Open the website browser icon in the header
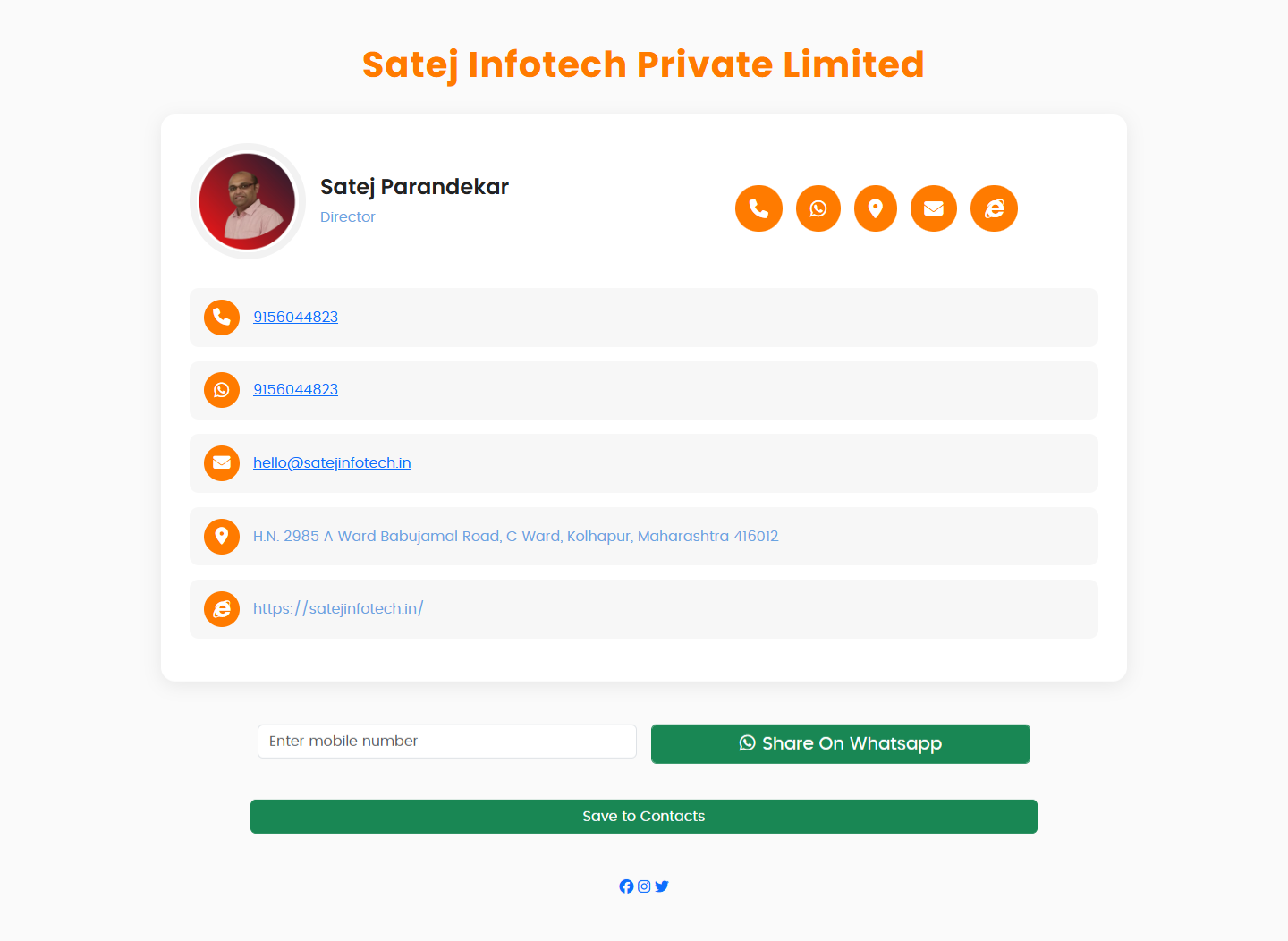Screen dimensions: 1288x941 point(994,208)
